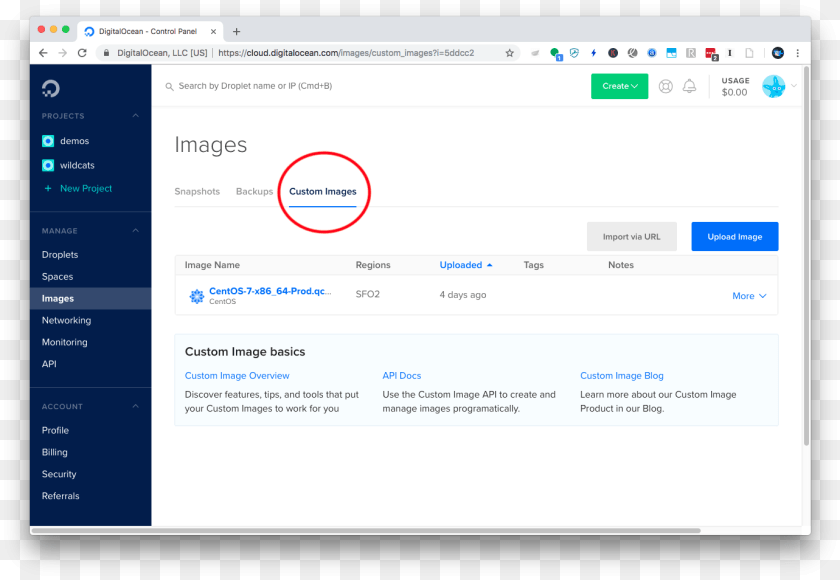Image resolution: width=840 pixels, height=580 pixels.
Task: Open the Chrome three-dot menu
Action: [797, 53]
